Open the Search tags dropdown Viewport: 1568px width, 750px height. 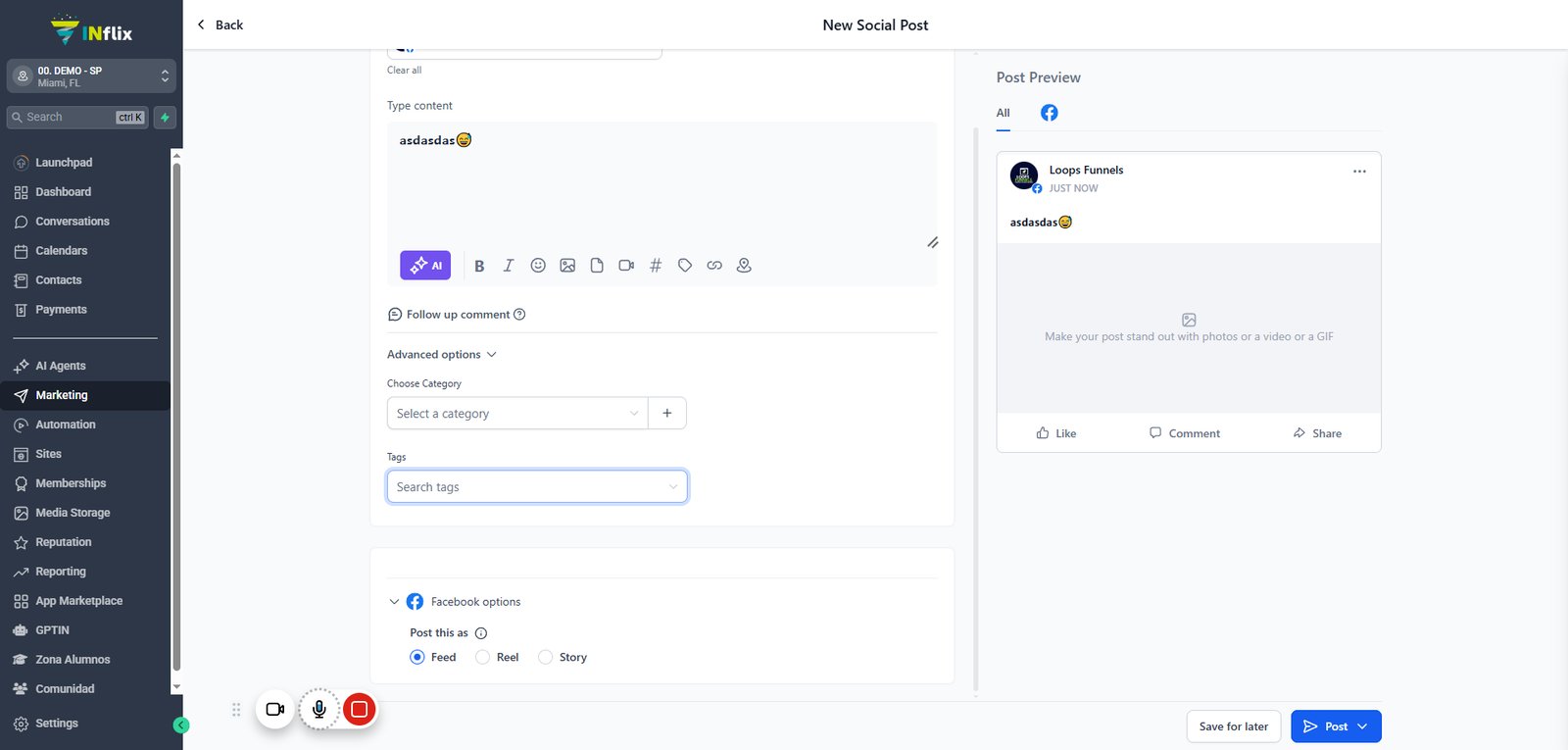[537, 487]
